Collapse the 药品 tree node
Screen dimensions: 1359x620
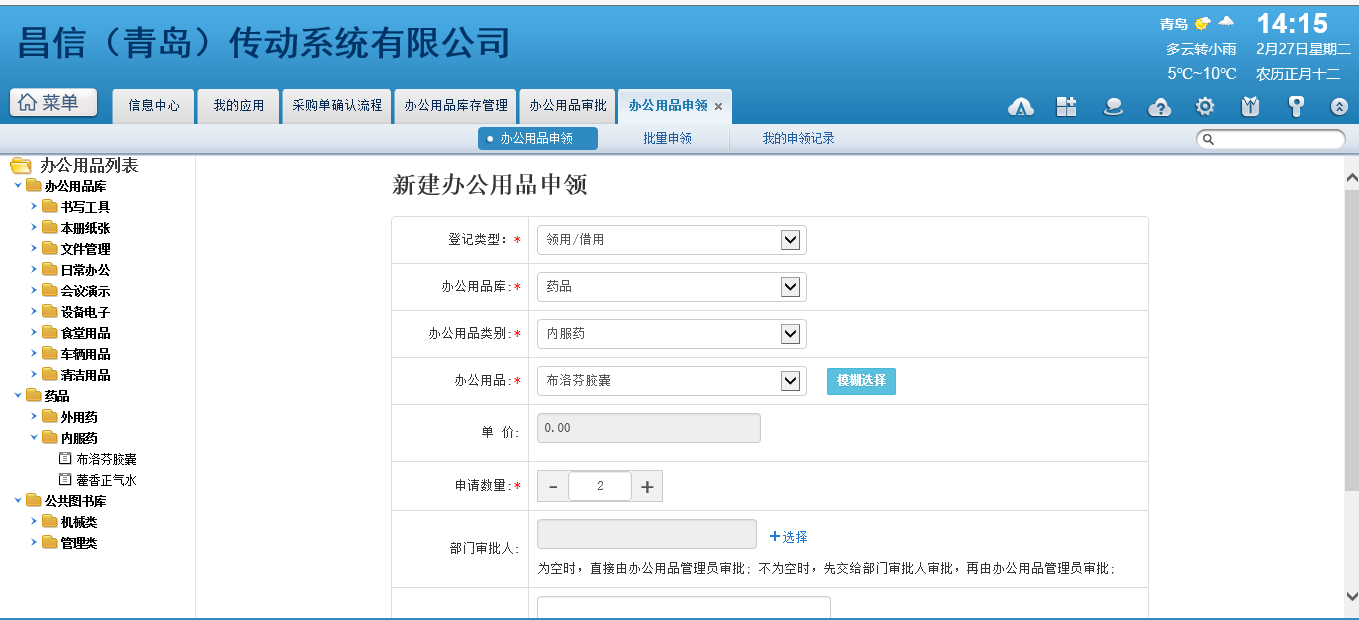tap(18, 396)
